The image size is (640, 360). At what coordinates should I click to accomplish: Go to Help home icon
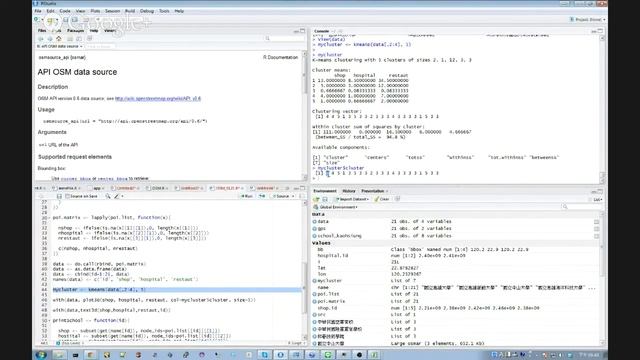click(59, 39)
